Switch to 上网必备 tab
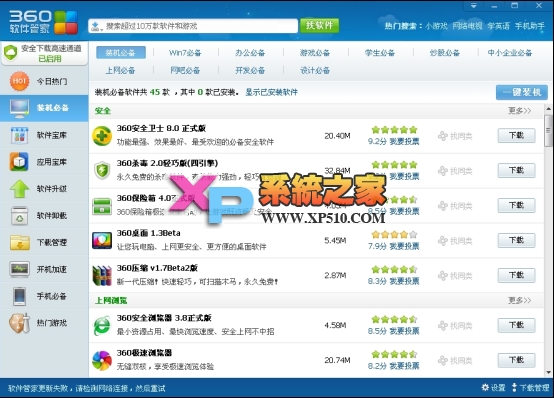This screenshot has width=554, height=398. (x=120, y=70)
